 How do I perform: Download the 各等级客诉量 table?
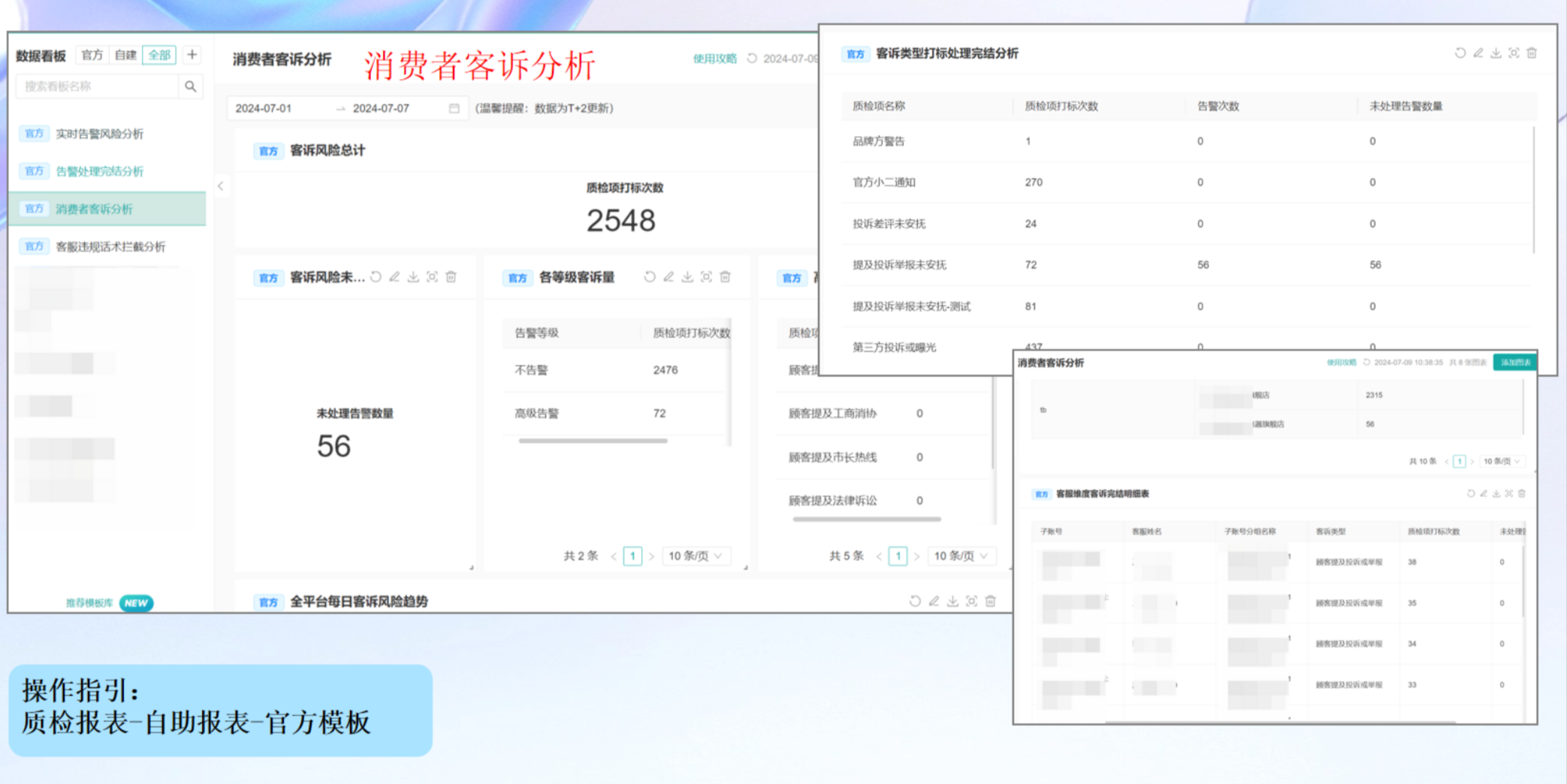687,277
